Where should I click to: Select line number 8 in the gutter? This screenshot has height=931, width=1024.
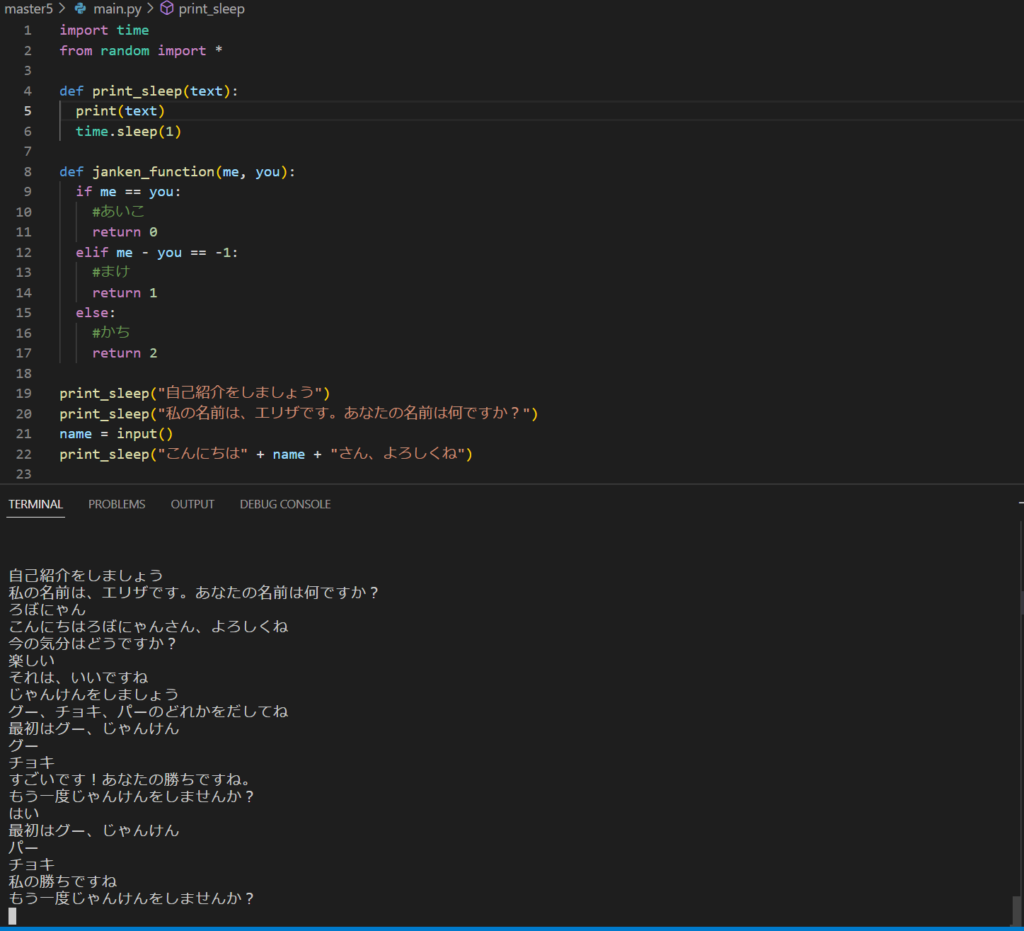(27, 172)
